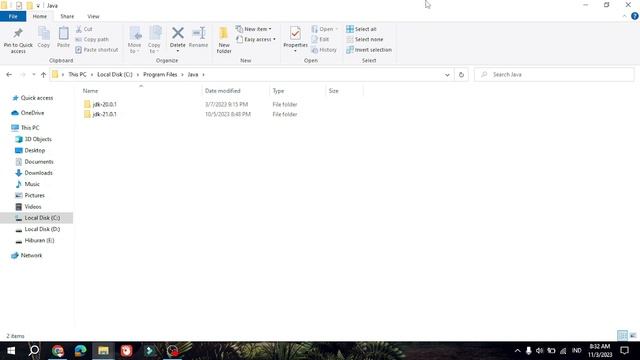Open Desktop in sidebar
The width and height of the screenshot is (640, 360).
(x=30, y=150)
